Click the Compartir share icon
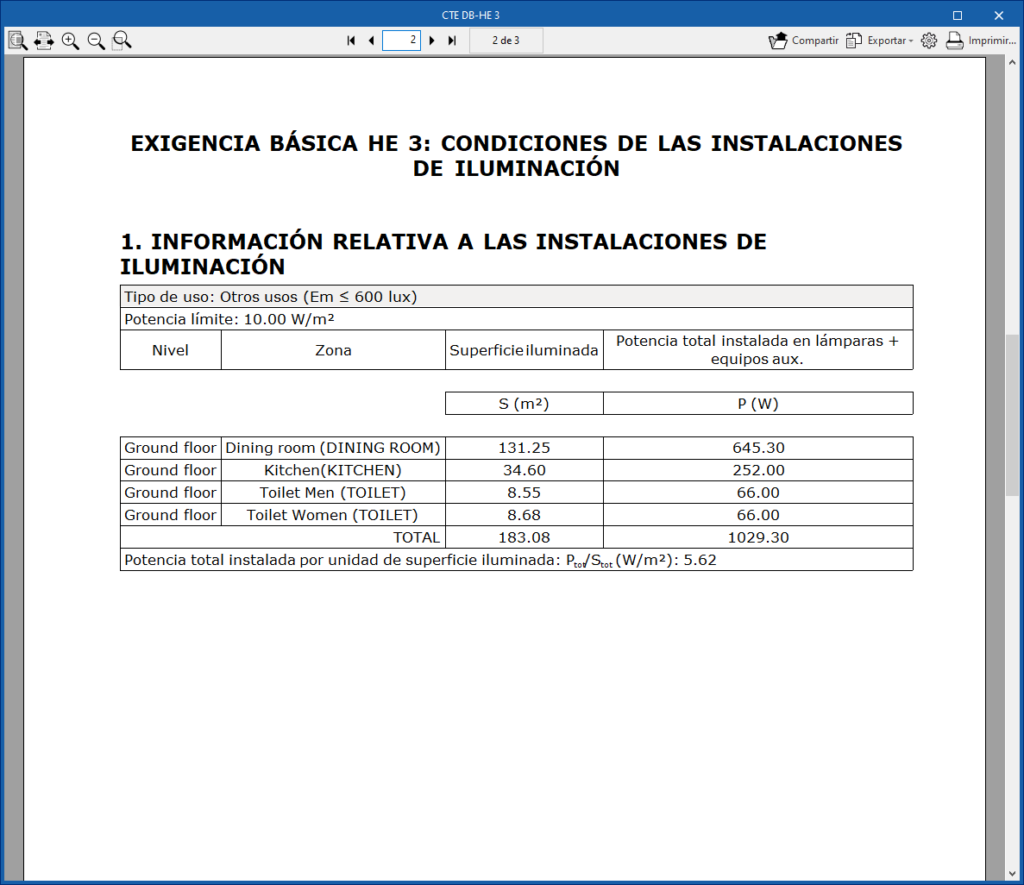Screen dimensions: 1024x885 click(x=778, y=40)
